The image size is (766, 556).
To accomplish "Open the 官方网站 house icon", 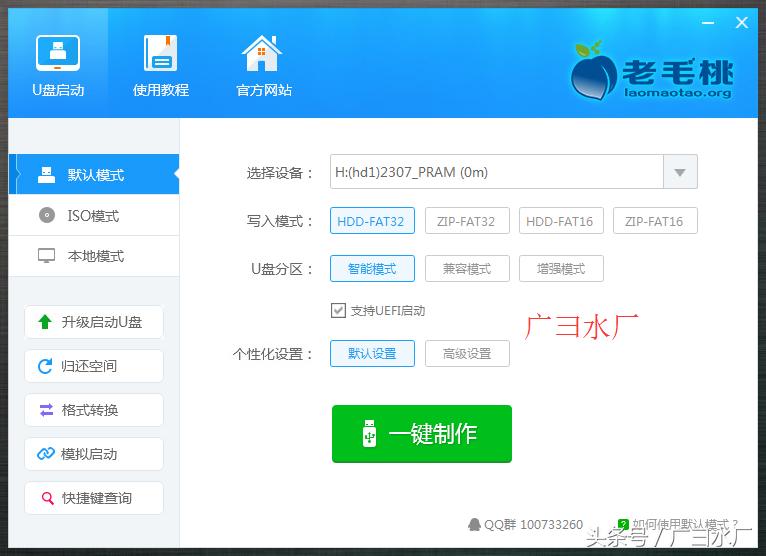I will pos(262,53).
